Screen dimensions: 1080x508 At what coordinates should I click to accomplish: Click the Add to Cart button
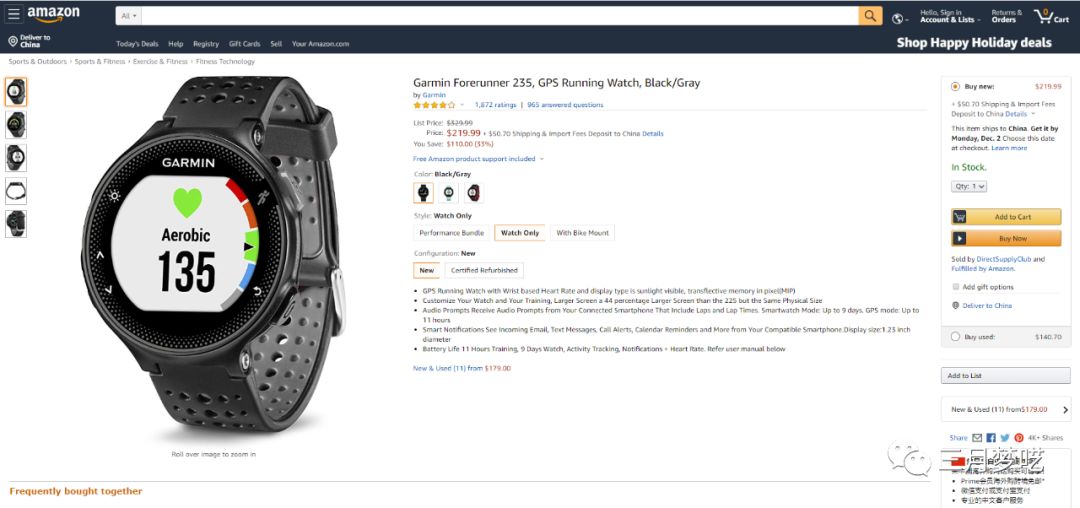point(1006,217)
